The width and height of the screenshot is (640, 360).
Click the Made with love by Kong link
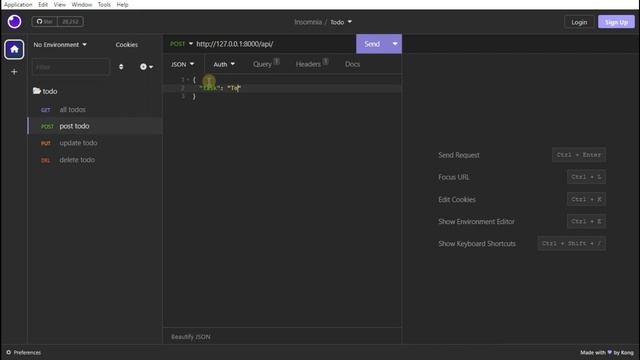[607, 352]
